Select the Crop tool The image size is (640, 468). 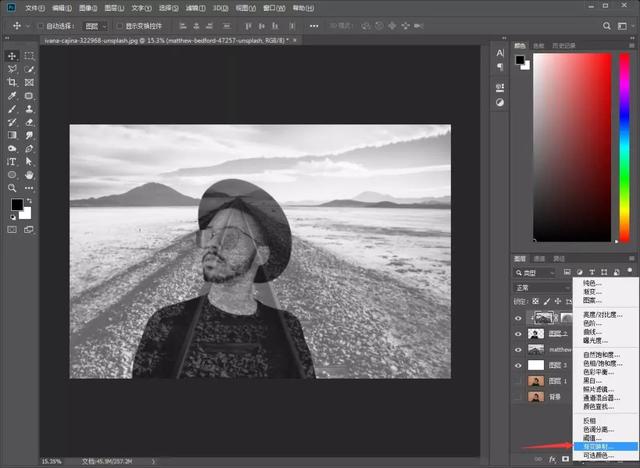pyautogui.click(x=12, y=82)
